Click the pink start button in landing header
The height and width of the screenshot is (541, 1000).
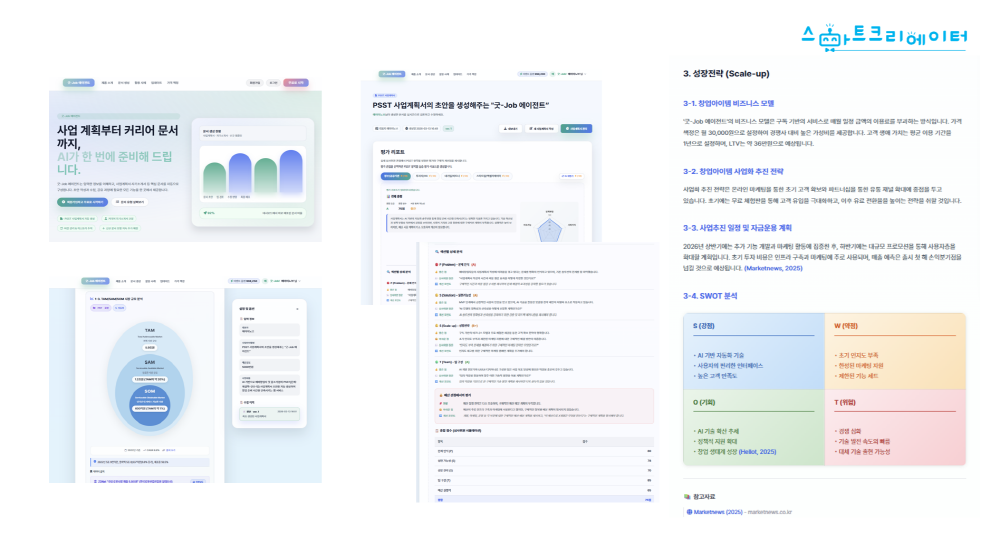296,83
